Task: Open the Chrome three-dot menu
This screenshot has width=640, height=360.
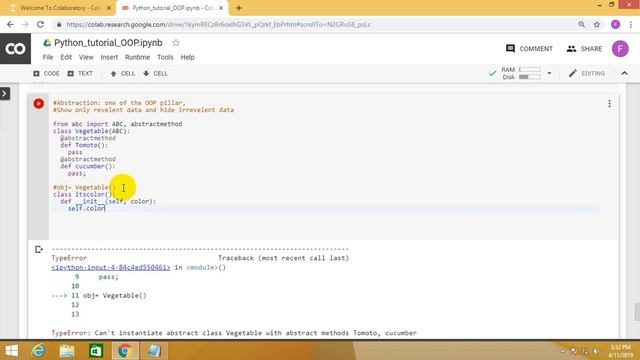Action: 631,24
